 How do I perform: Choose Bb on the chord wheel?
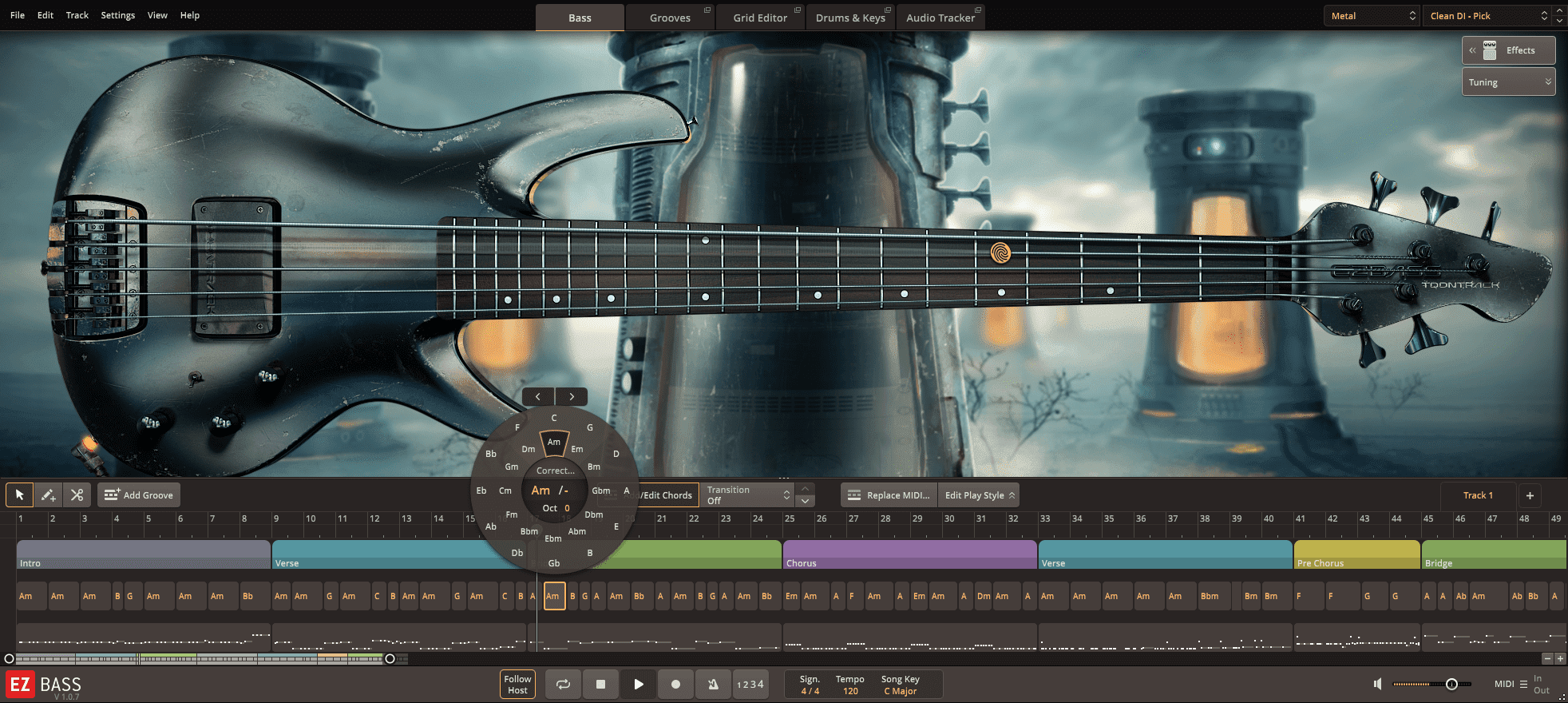click(491, 454)
